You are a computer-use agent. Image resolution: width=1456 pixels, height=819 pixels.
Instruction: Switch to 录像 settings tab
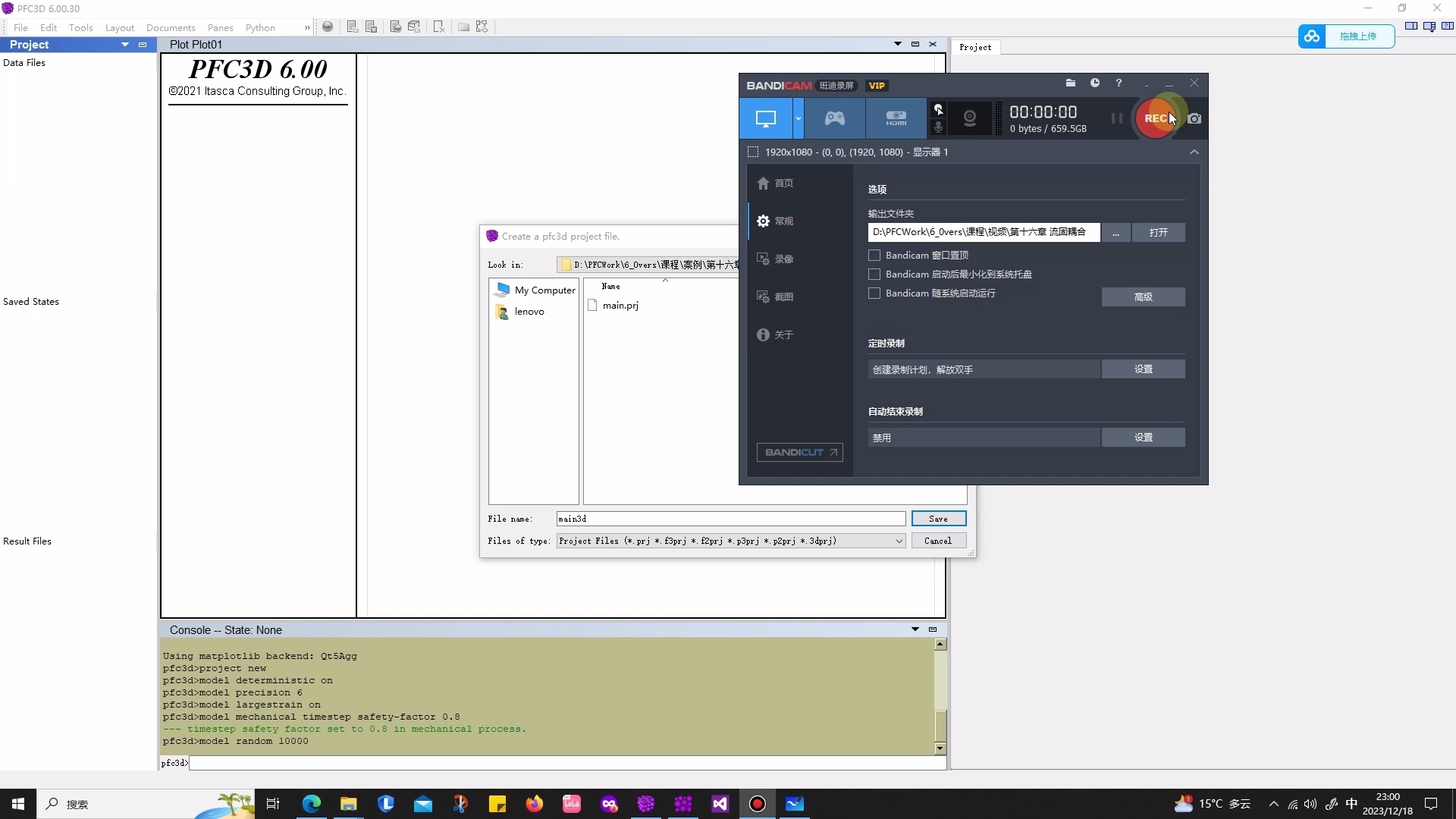click(x=783, y=259)
